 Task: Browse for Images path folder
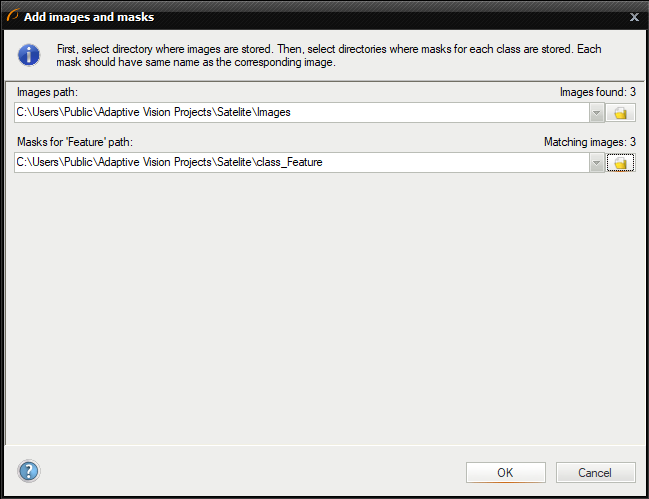click(x=620, y=113)
